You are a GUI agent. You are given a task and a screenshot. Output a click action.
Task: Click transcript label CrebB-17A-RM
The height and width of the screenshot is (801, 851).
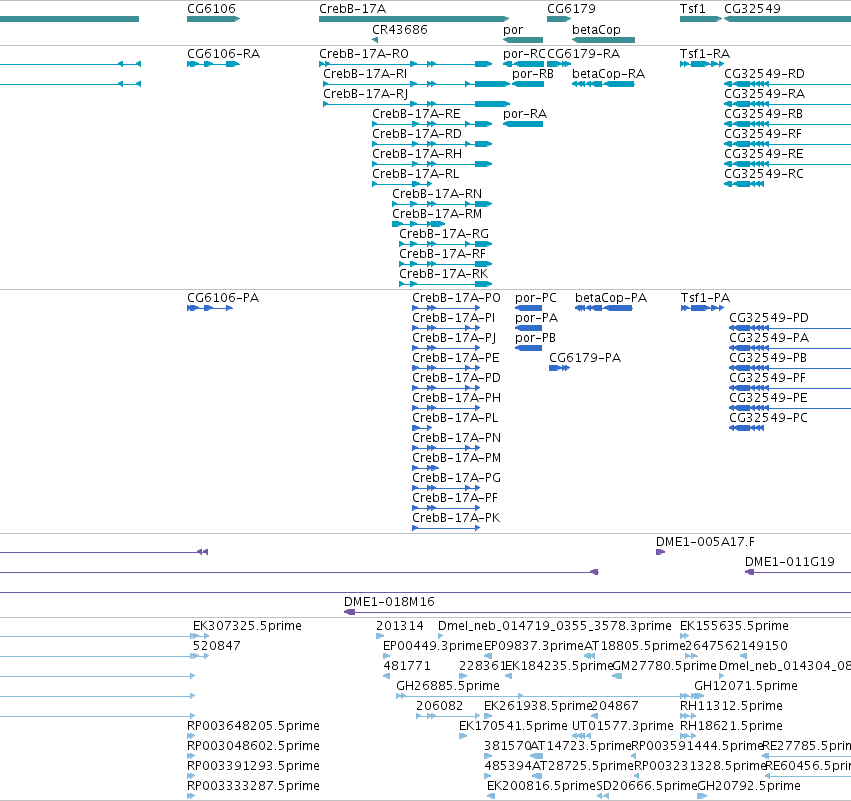click(x=437, y=214)
